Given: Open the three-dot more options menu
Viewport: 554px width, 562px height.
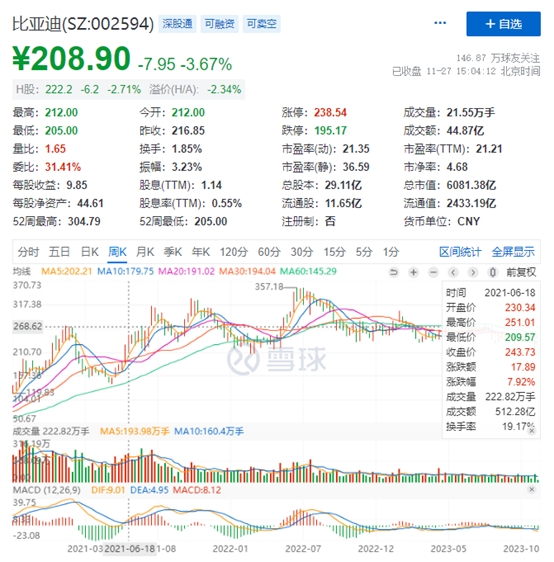Looking at the screenshot, I should (440, 23).
